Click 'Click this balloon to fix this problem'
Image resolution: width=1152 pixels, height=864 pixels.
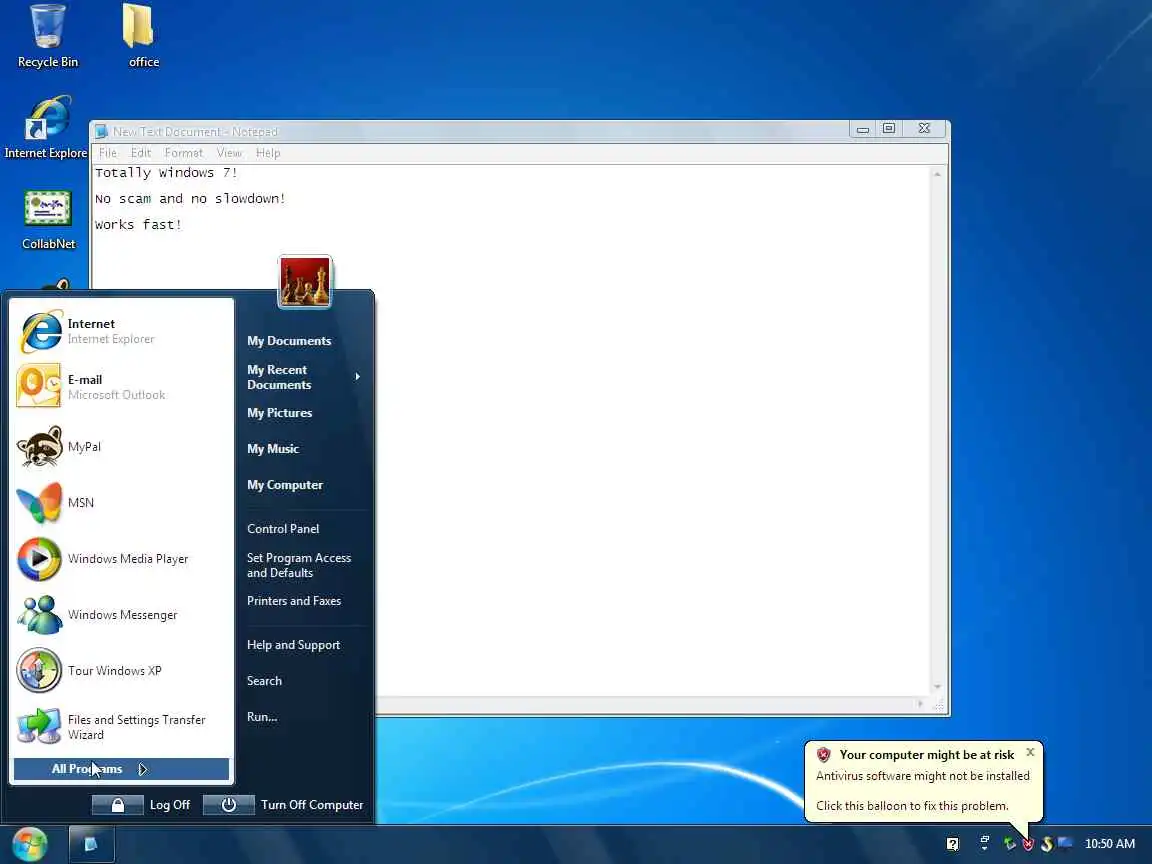click(x=912, y=806)
